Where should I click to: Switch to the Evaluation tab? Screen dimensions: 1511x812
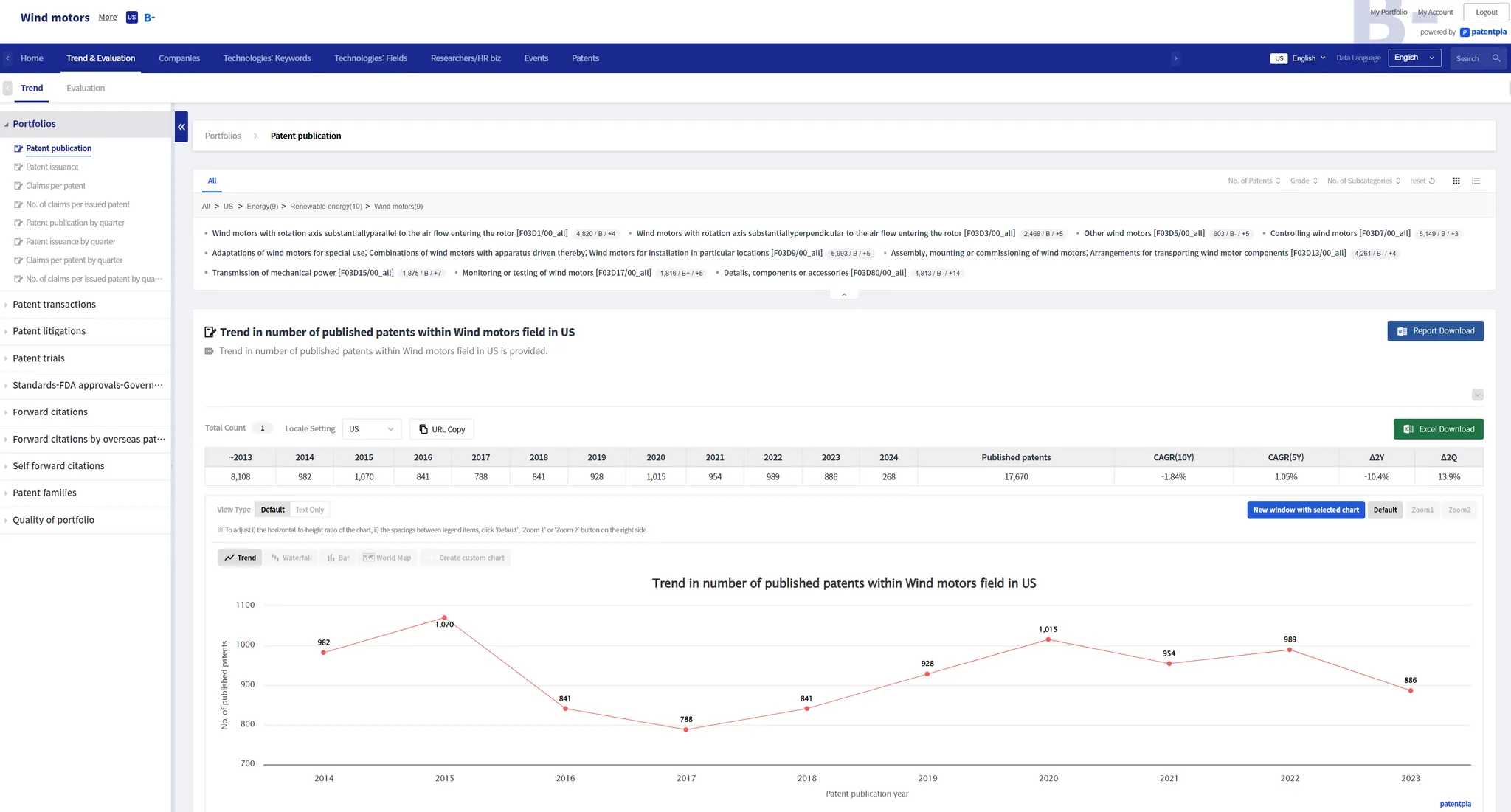pos(86,88)
